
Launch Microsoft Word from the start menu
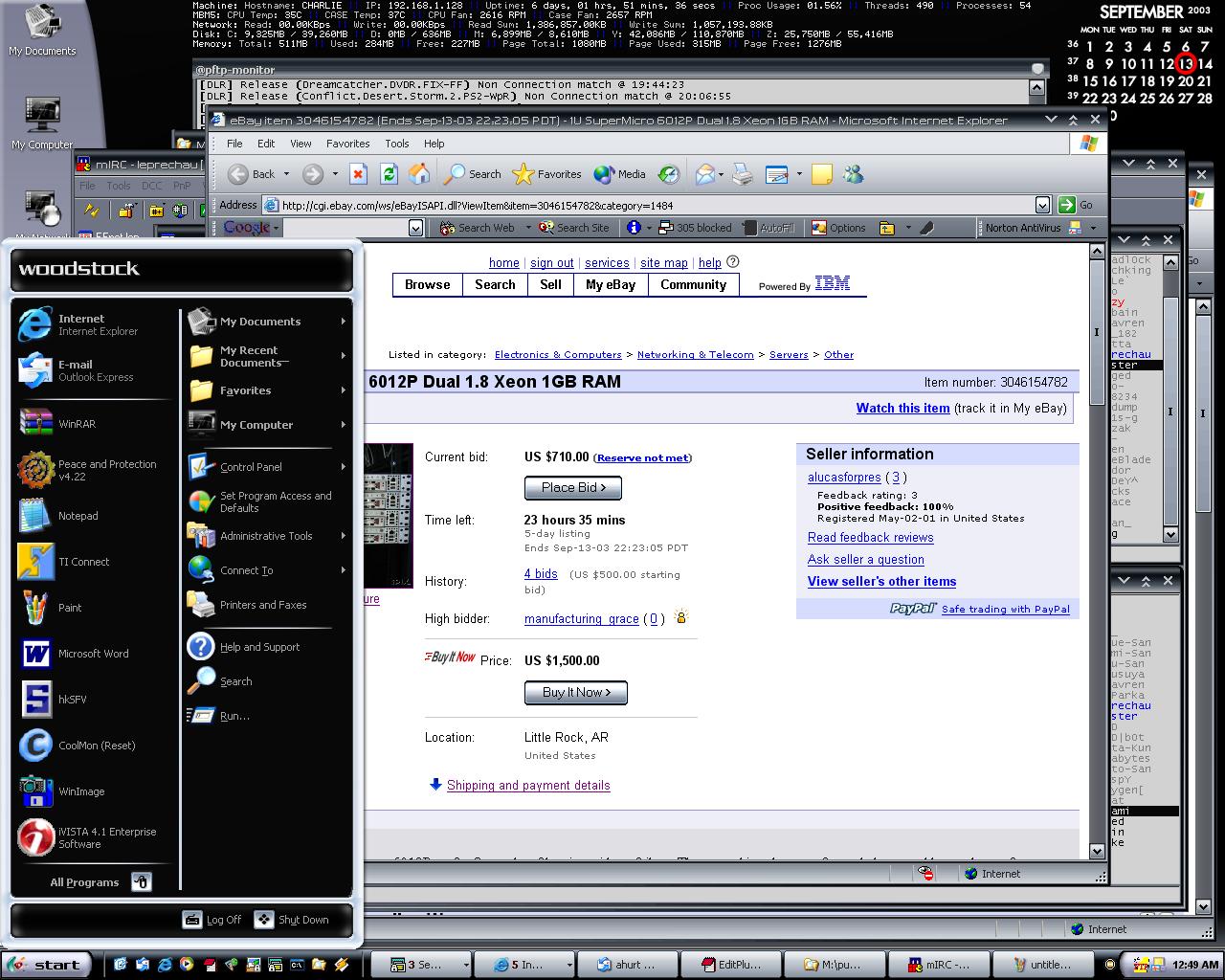[92, 654]
